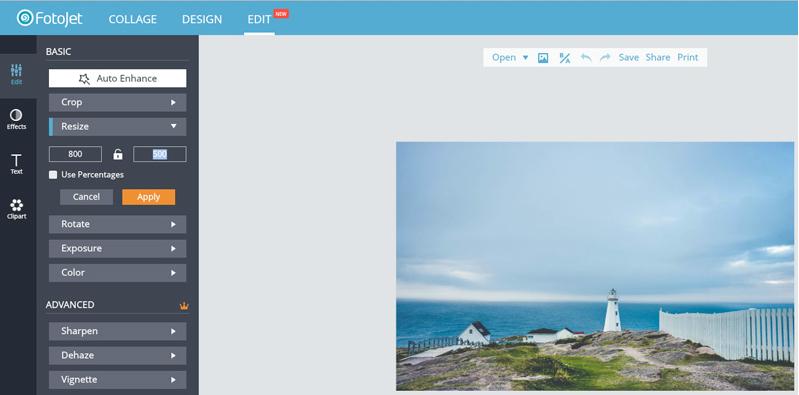
Task: Click the orange Apply button
Action: click(149, 197)
